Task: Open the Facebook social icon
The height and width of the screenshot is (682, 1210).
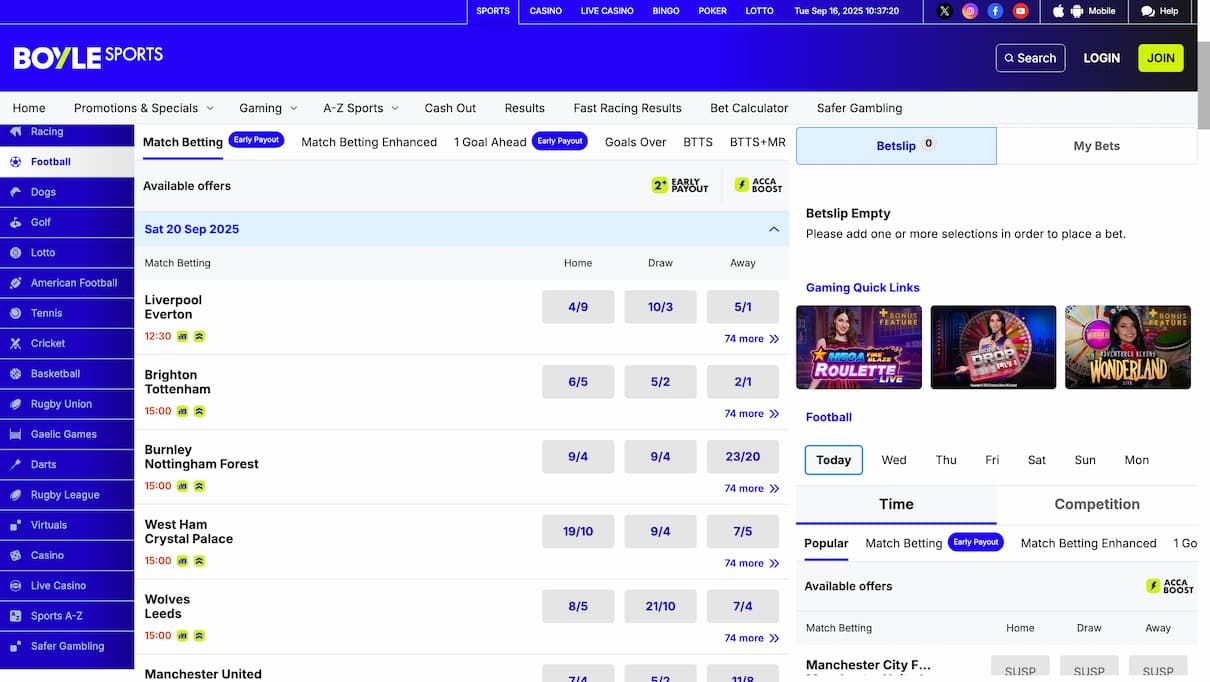Action: click(x=995, y=11)
